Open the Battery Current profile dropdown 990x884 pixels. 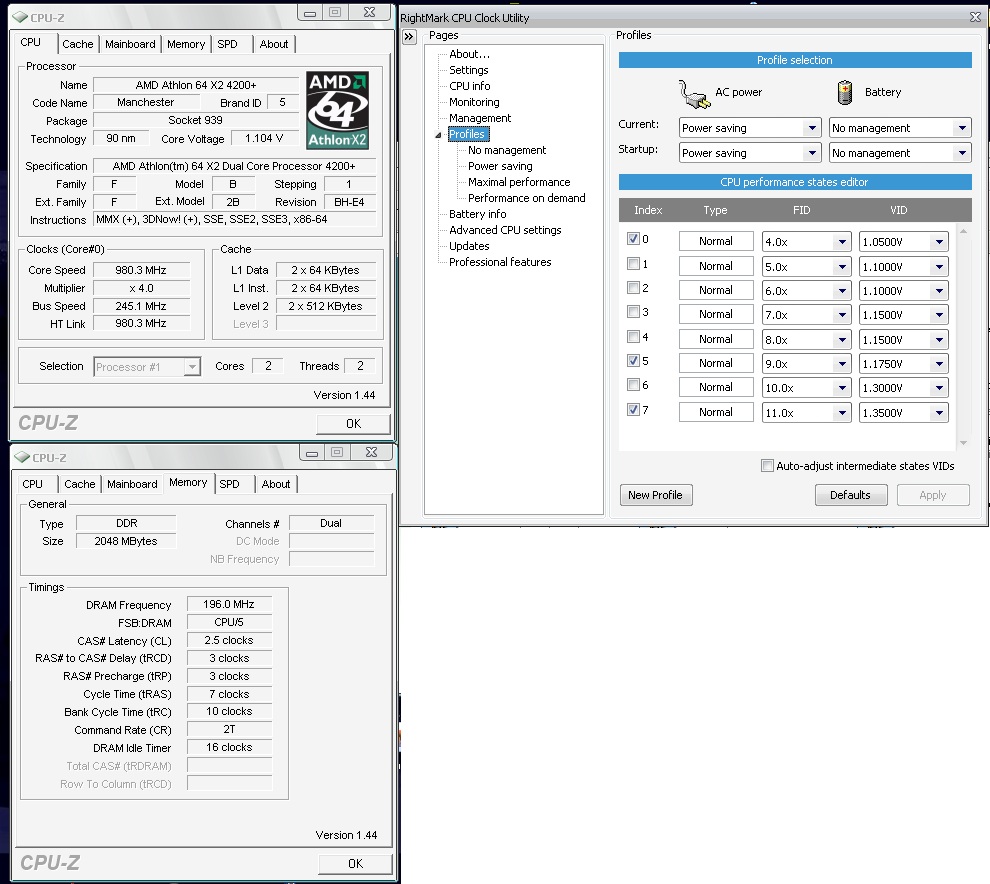pos(900,128)
